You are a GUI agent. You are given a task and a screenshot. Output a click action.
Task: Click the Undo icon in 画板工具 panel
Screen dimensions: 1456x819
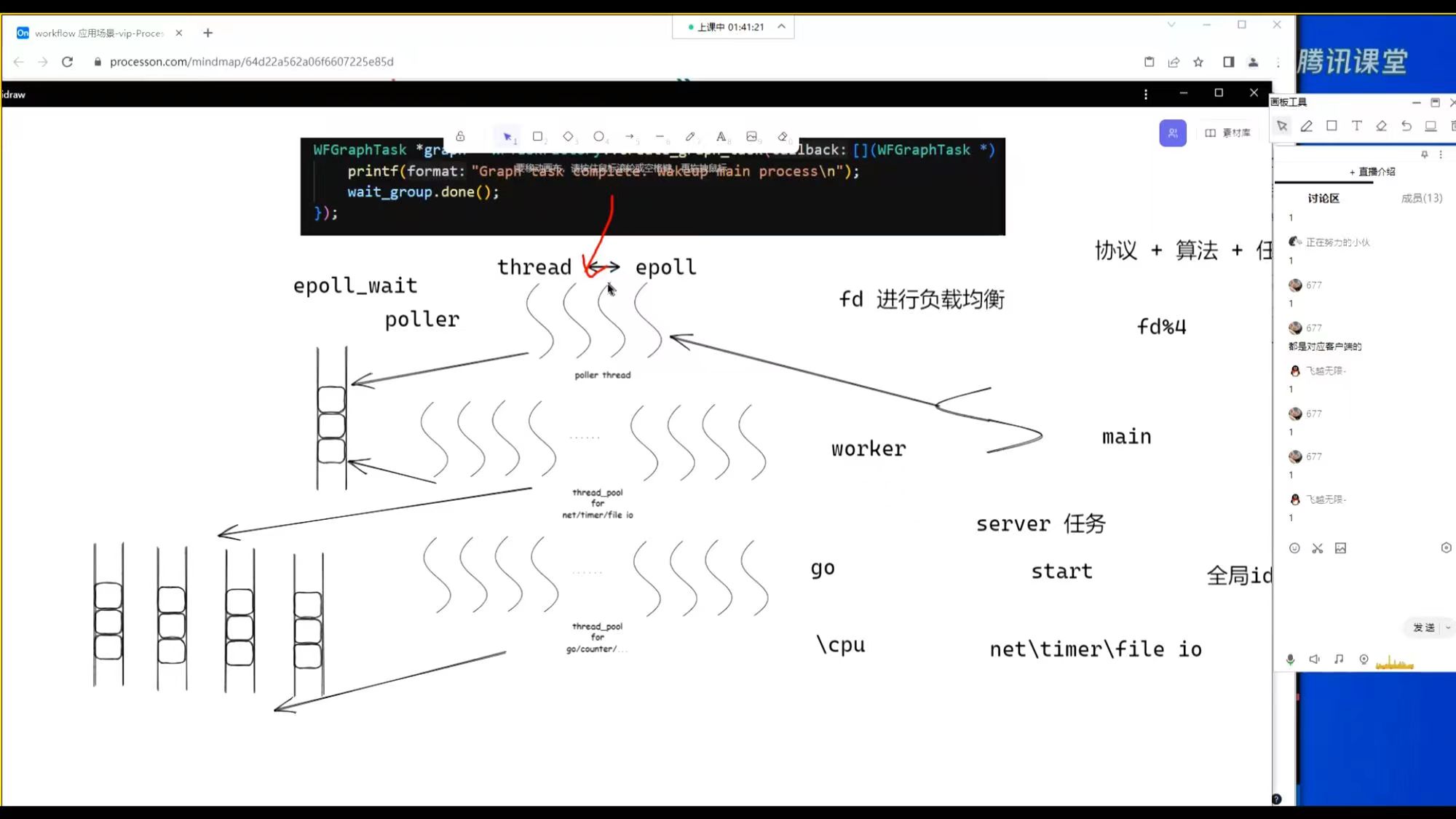click(1406, 125)
